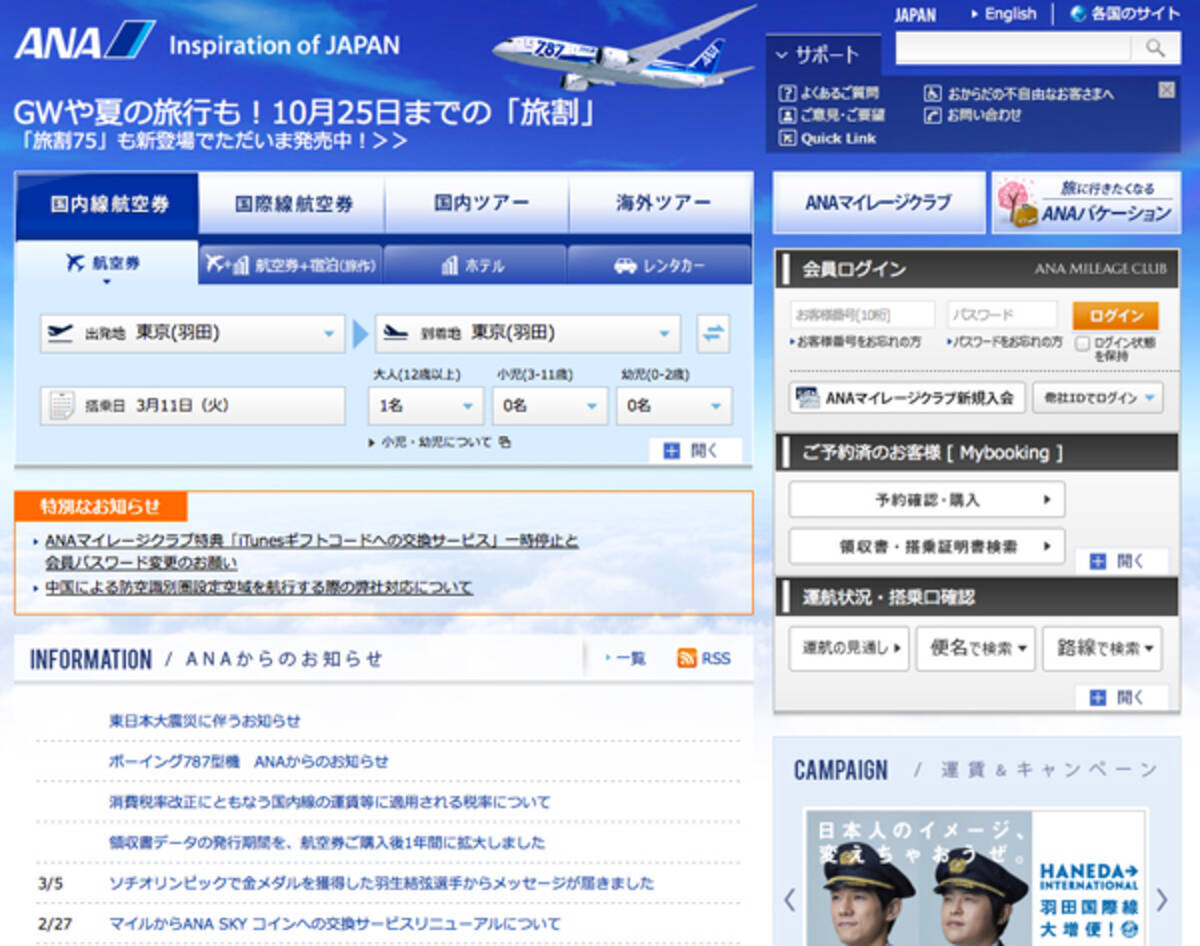The width and height of the screenshot is (1200, 946).
Task: Open the 大人 adult passenger count dropdown
Action: click(426, 406)
